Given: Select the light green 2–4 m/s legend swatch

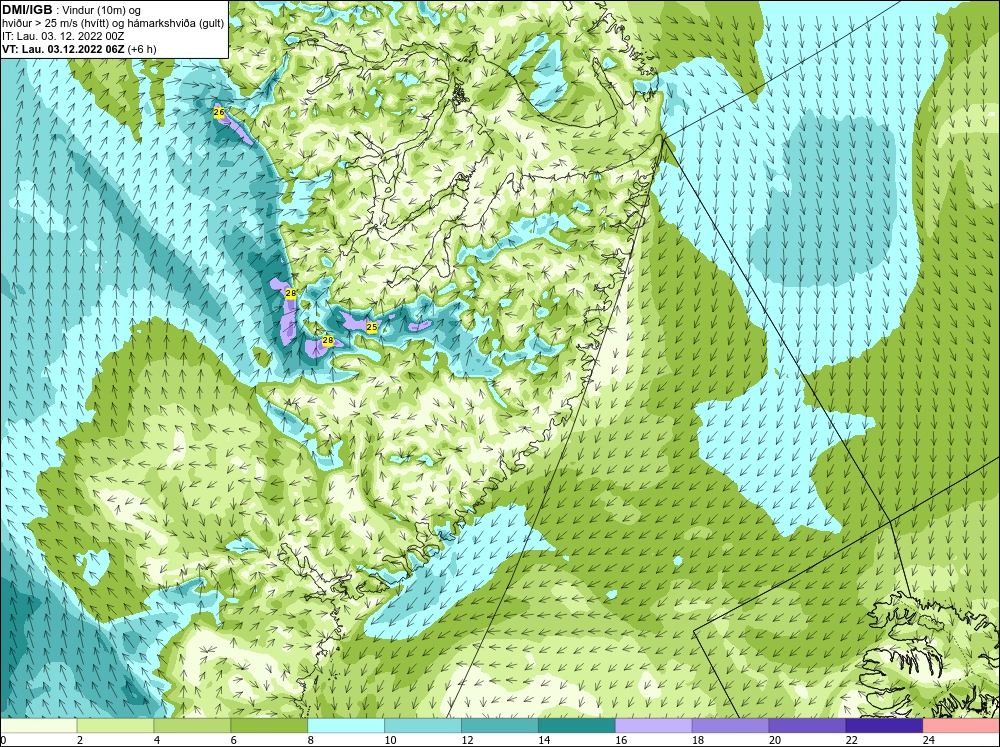Looking at the screenshot, I should (x=115, y=726).
